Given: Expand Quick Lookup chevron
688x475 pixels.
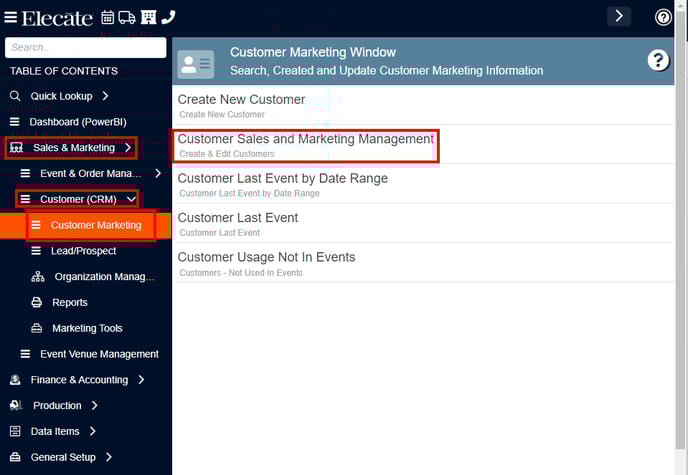Looking at the screenshot, I should (105, 96).
